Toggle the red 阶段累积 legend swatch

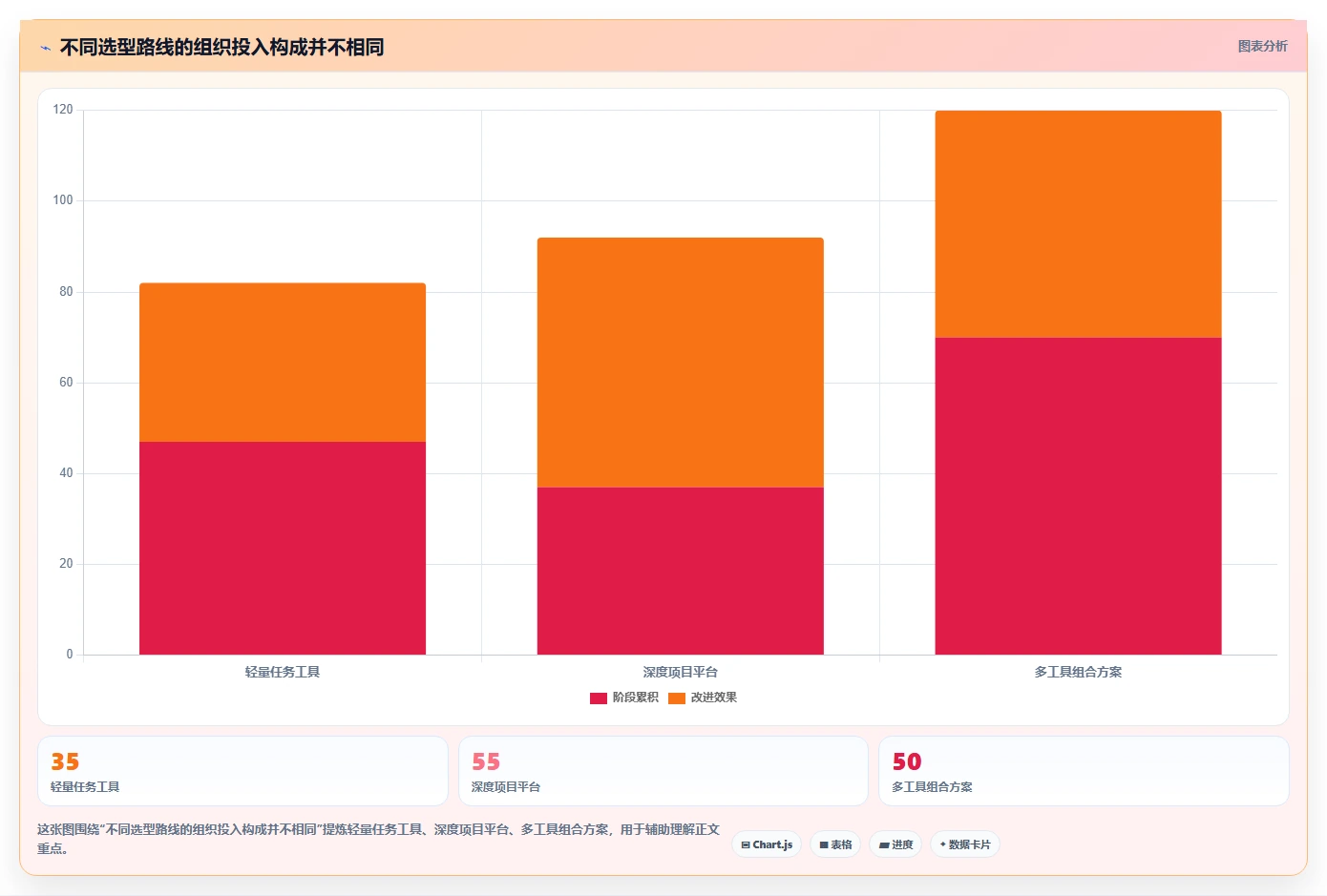(599, 698)
